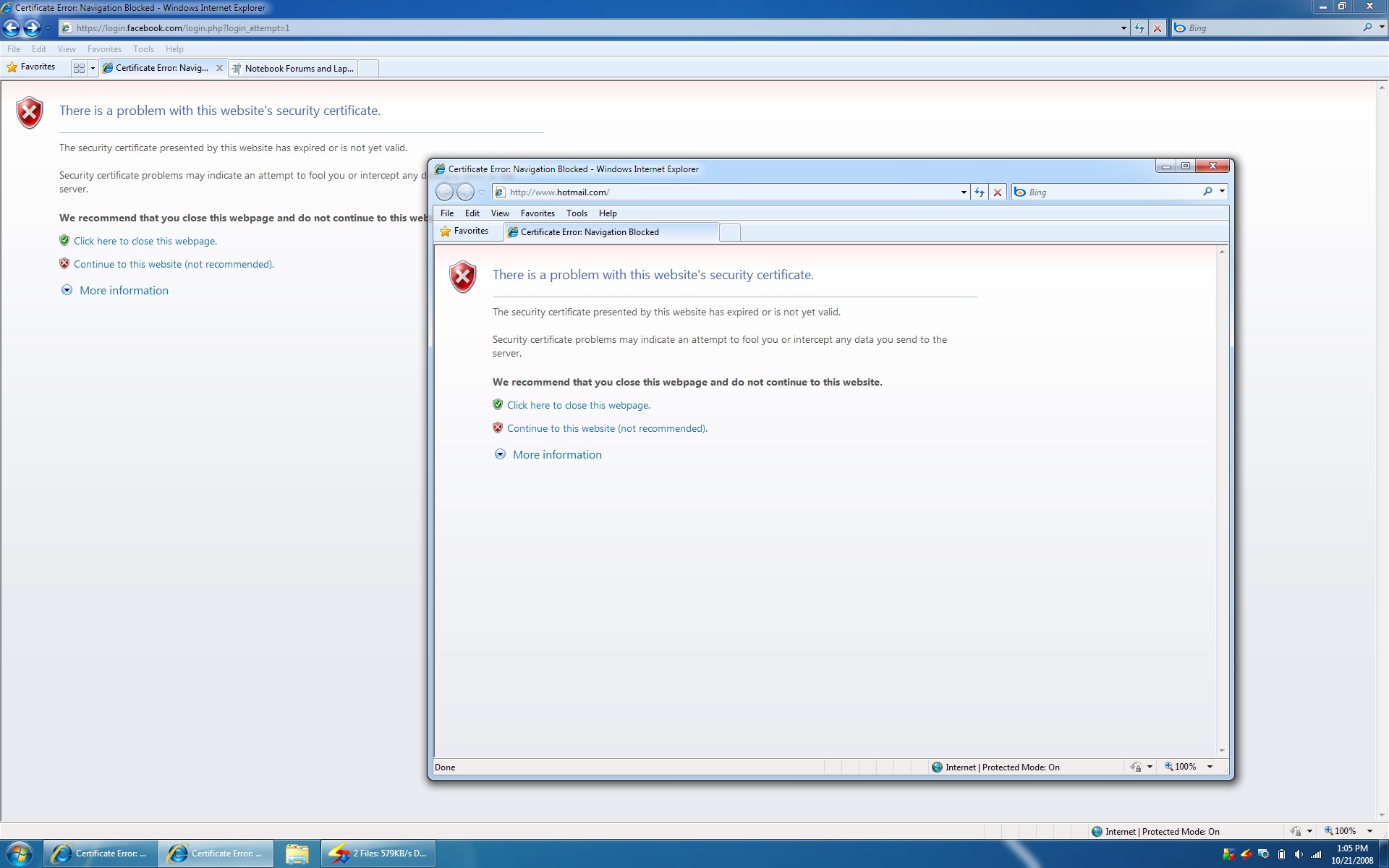The width and height of the screenshot is (1389, 868).
Task: Click red shield error icon in background window
Action: (x=30, y=113)
